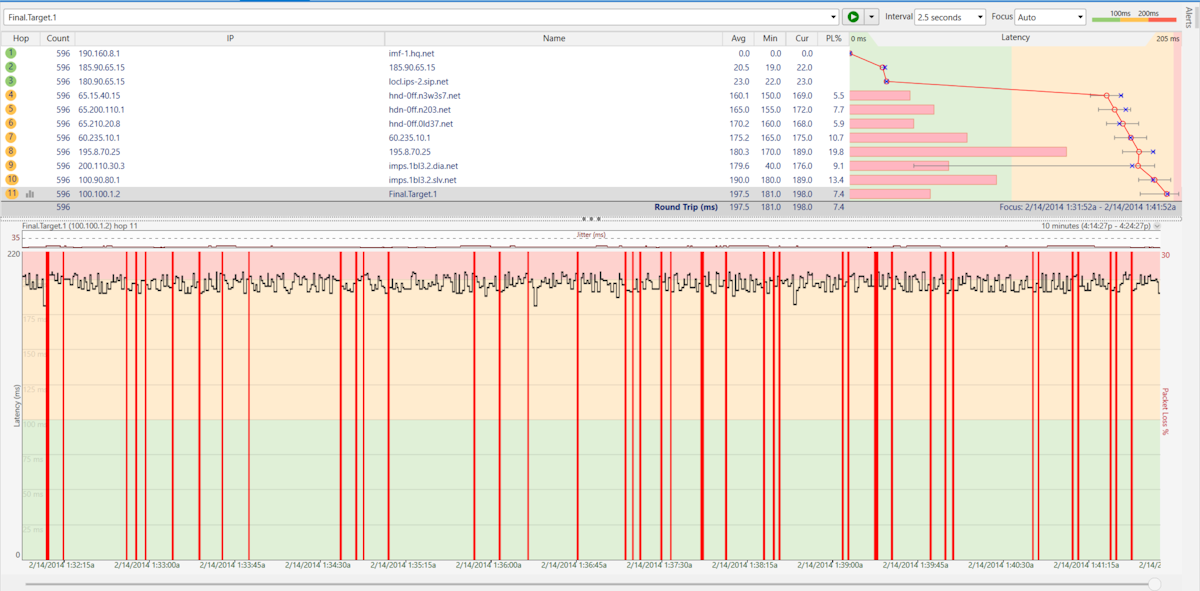
Task: Sort by the Avg column header
Action: (738, 38)
